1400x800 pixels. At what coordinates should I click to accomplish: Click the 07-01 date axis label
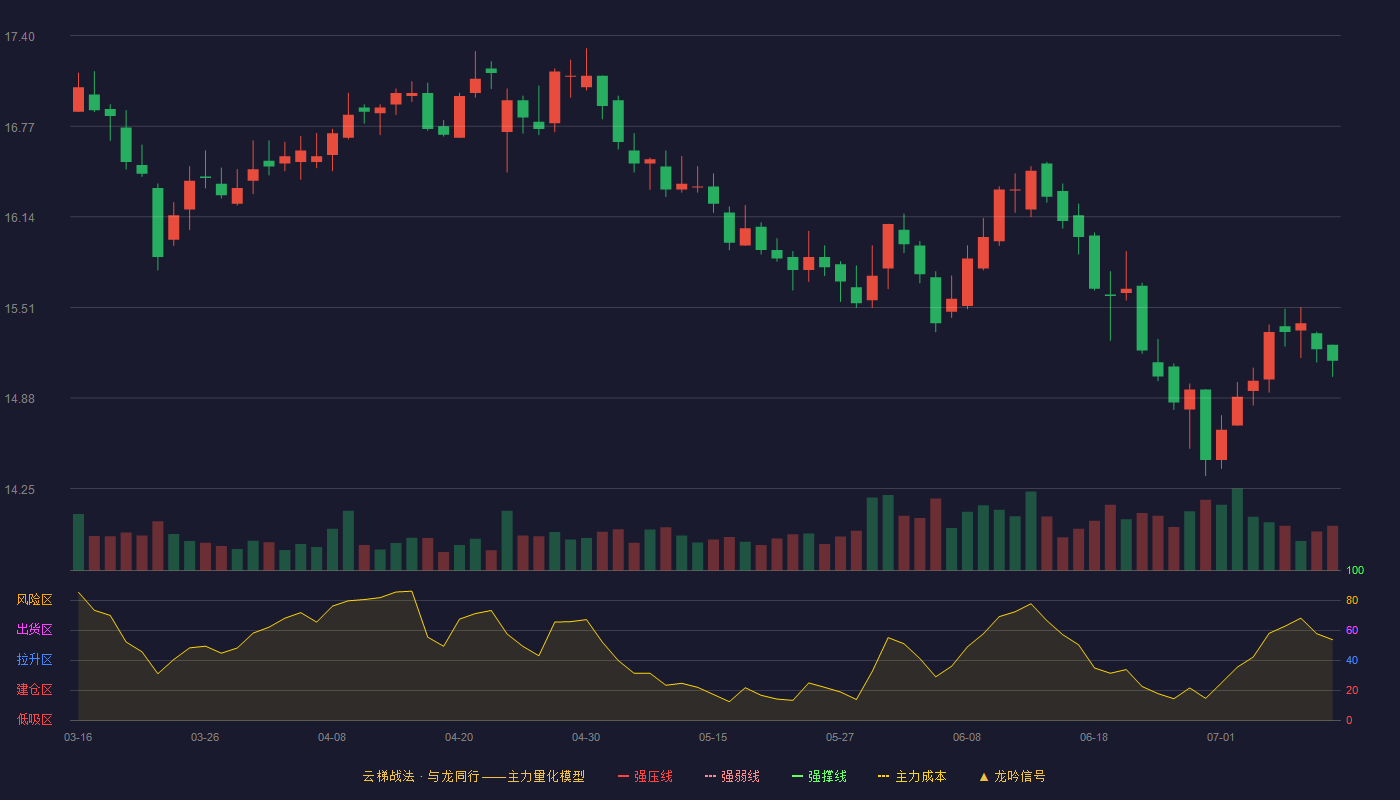point(1221,737)
